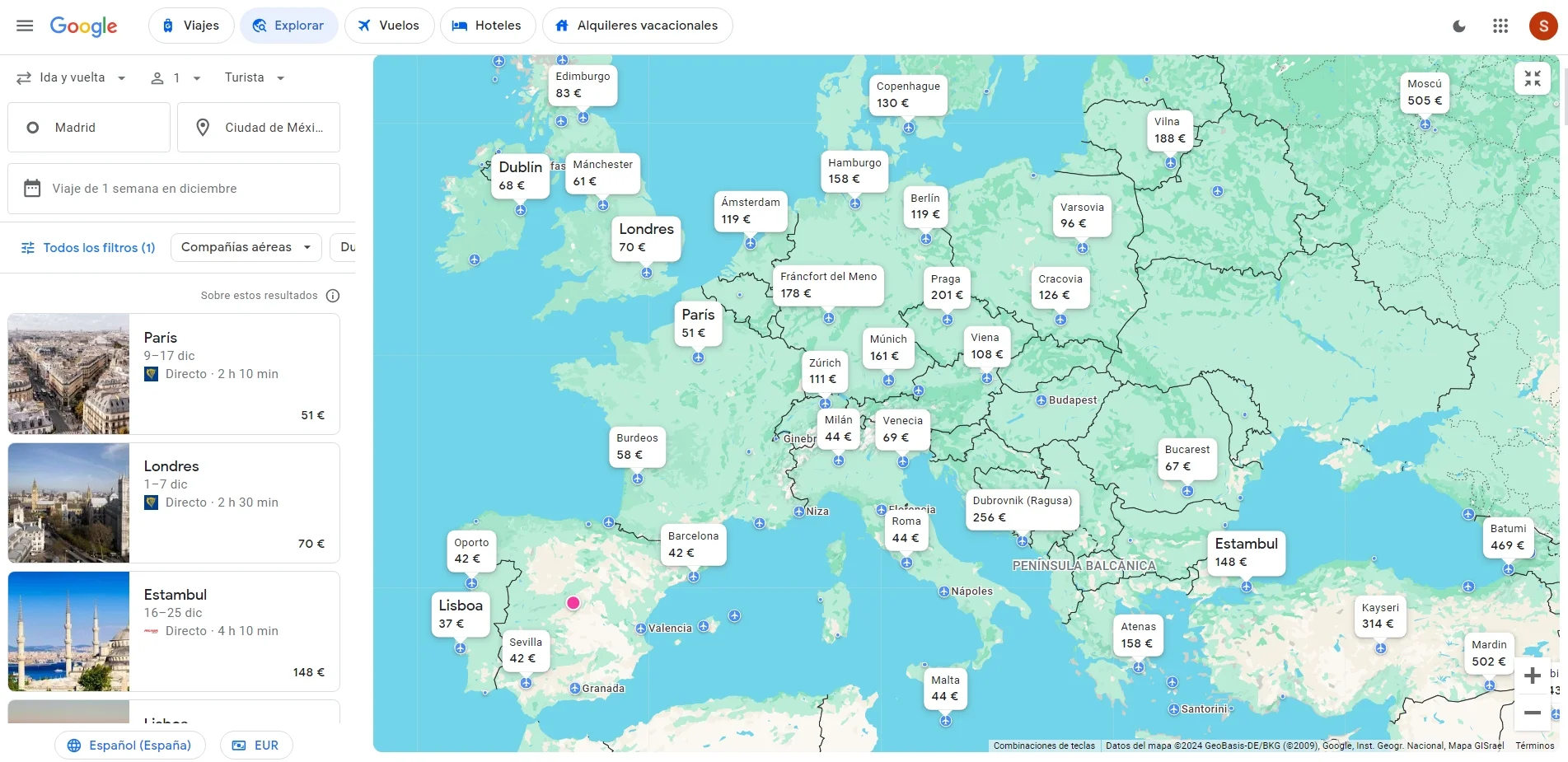Zoom in on the map
The height and width of the screenshot is (762, 1568).
1532,676
